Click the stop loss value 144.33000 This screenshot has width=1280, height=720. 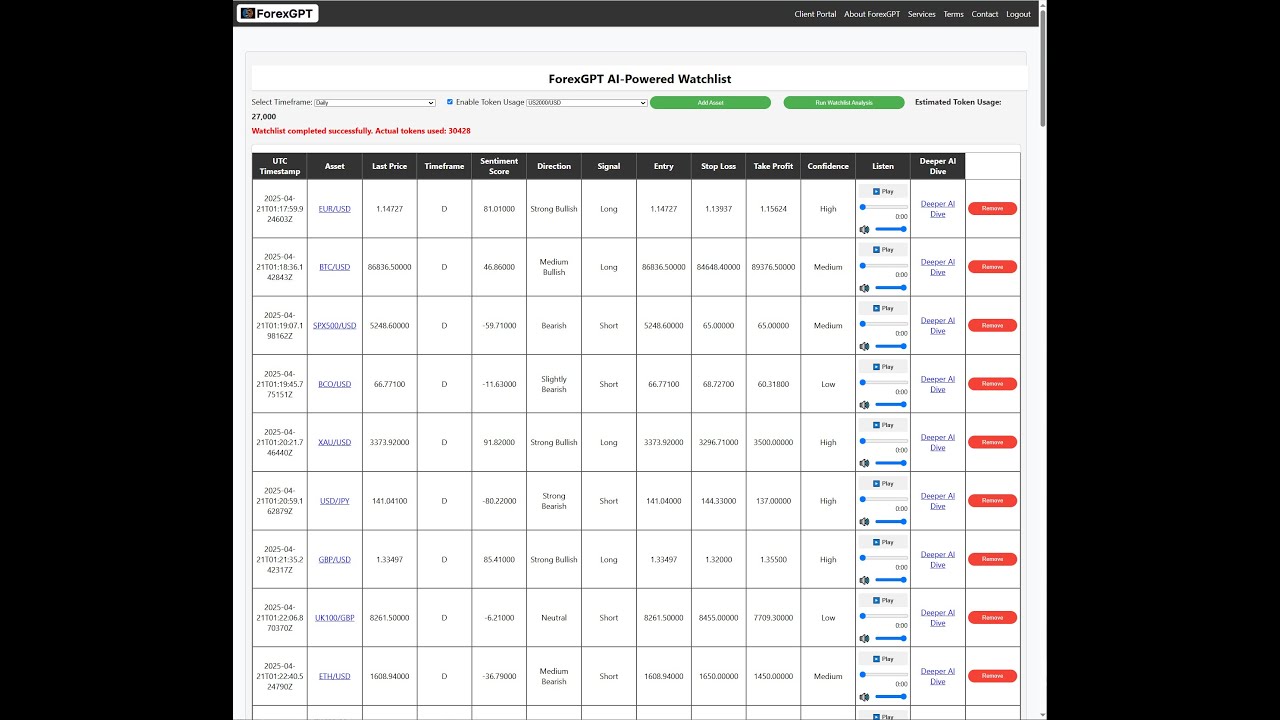718,501
